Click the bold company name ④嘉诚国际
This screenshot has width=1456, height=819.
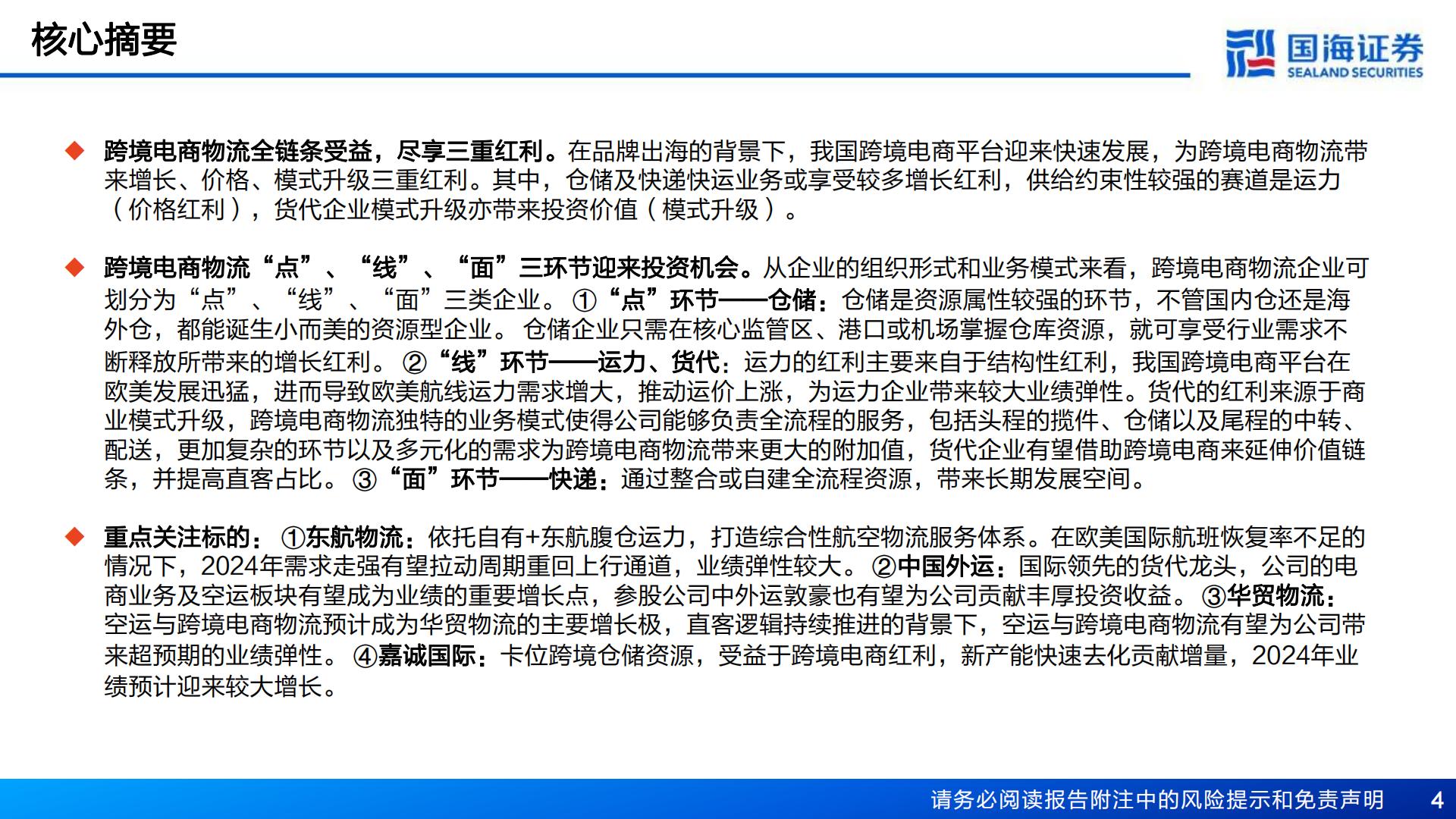click(420, 656)
